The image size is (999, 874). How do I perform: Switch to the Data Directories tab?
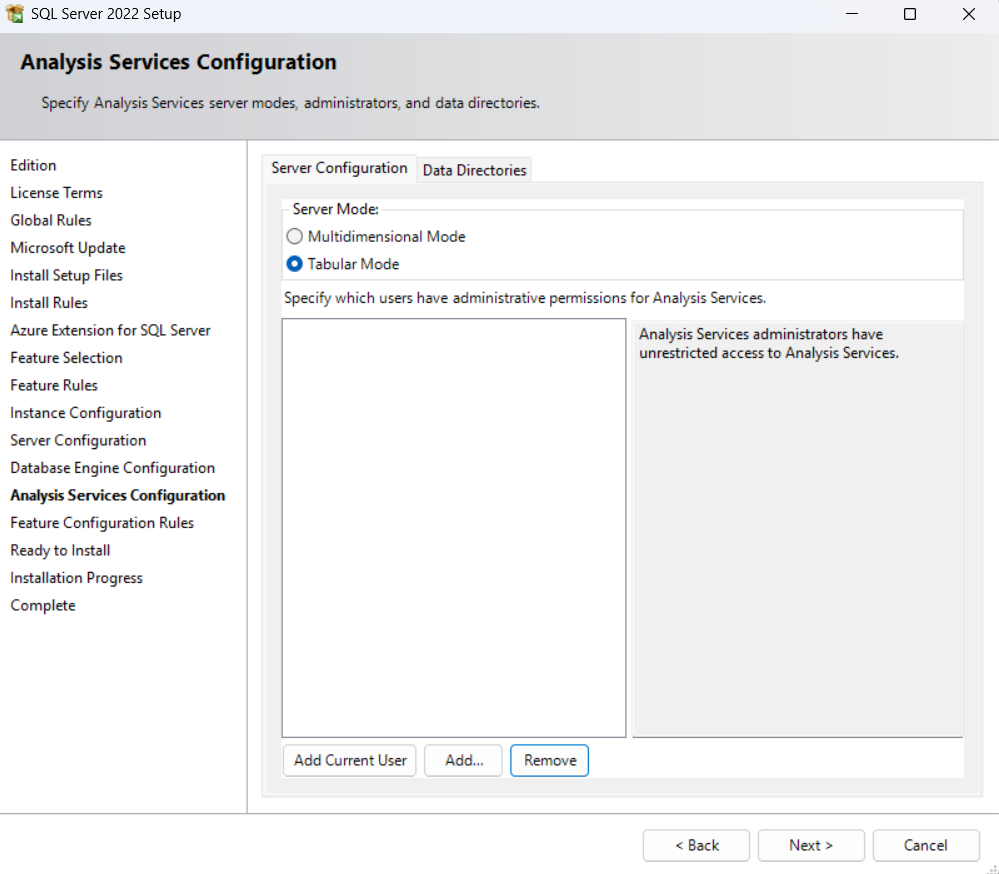click(474, 170)
